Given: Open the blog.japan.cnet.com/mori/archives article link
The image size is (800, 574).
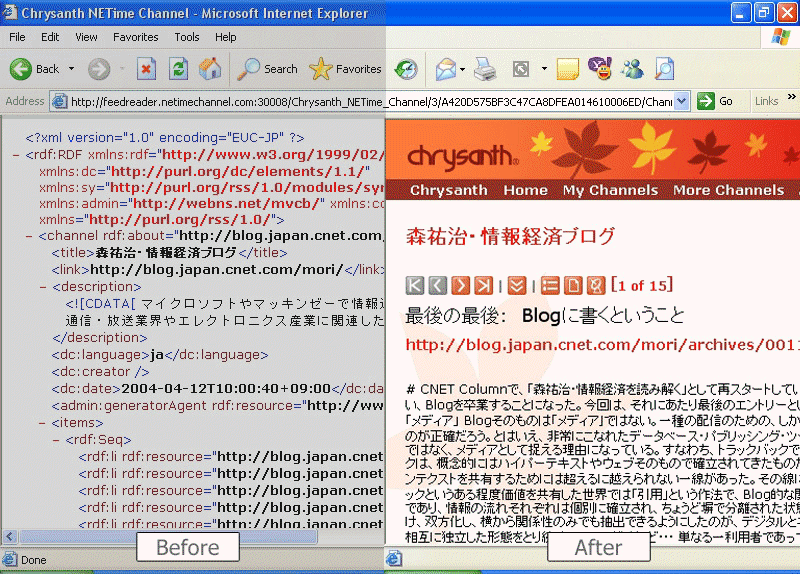Looking at the screenshot, I should tap(602, 345).
